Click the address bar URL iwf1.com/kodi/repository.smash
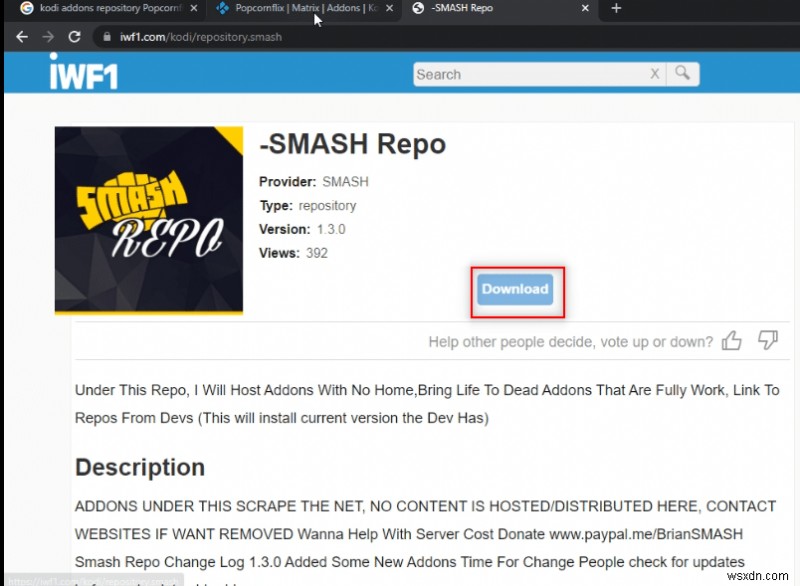 (201, 37)
